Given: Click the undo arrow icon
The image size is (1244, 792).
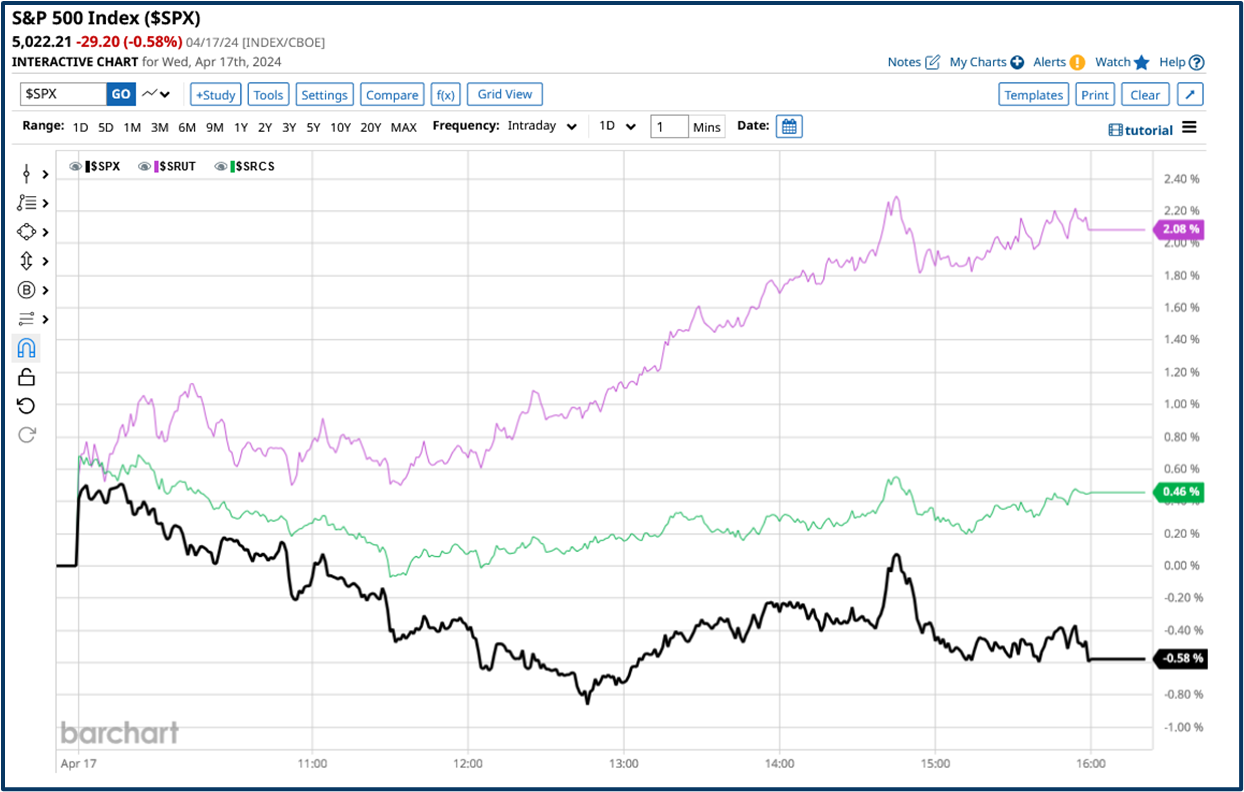Looking at the screenshot, I should [26, 405].
